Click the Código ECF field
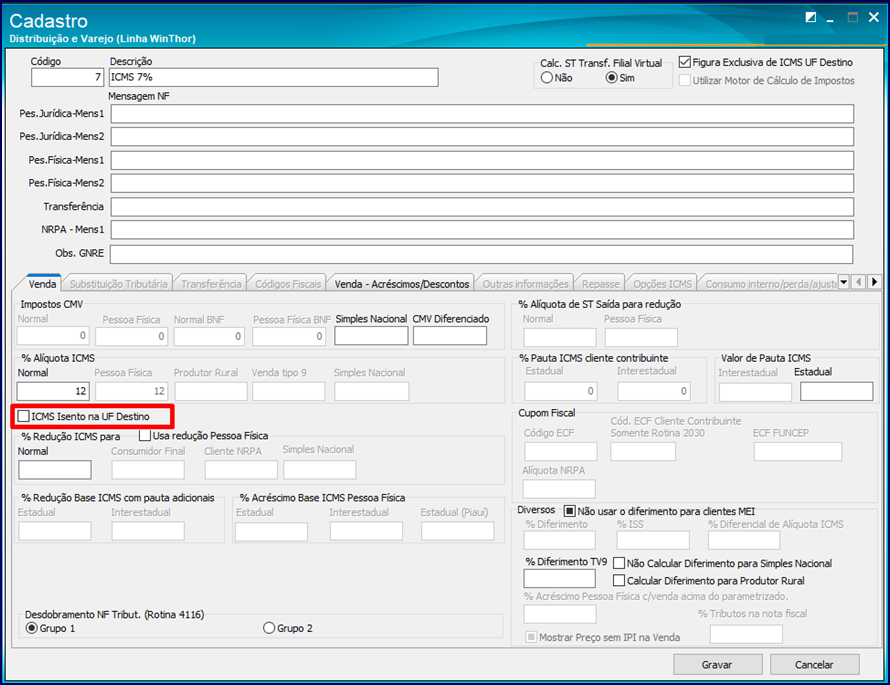890x685 pixels. click(561, 452)
